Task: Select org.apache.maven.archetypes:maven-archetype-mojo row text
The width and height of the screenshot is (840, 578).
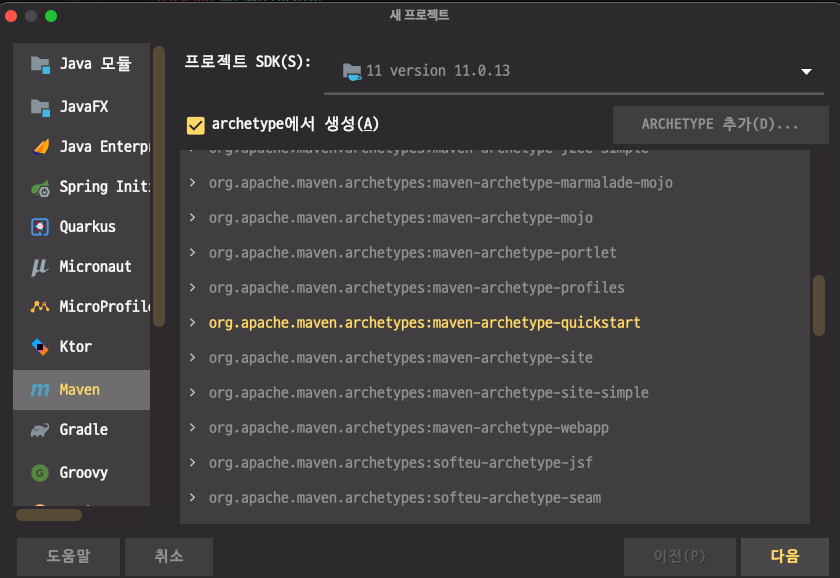Action: [x=401, y=218]
